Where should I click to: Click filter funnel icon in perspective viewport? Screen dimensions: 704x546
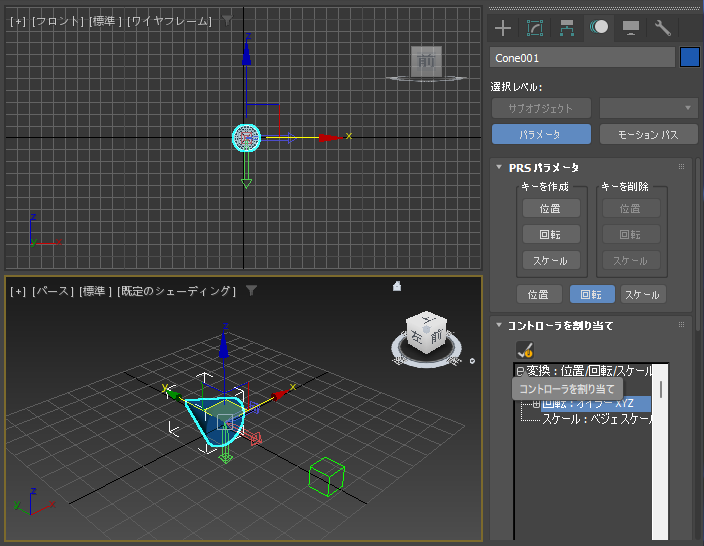(251, 291)
